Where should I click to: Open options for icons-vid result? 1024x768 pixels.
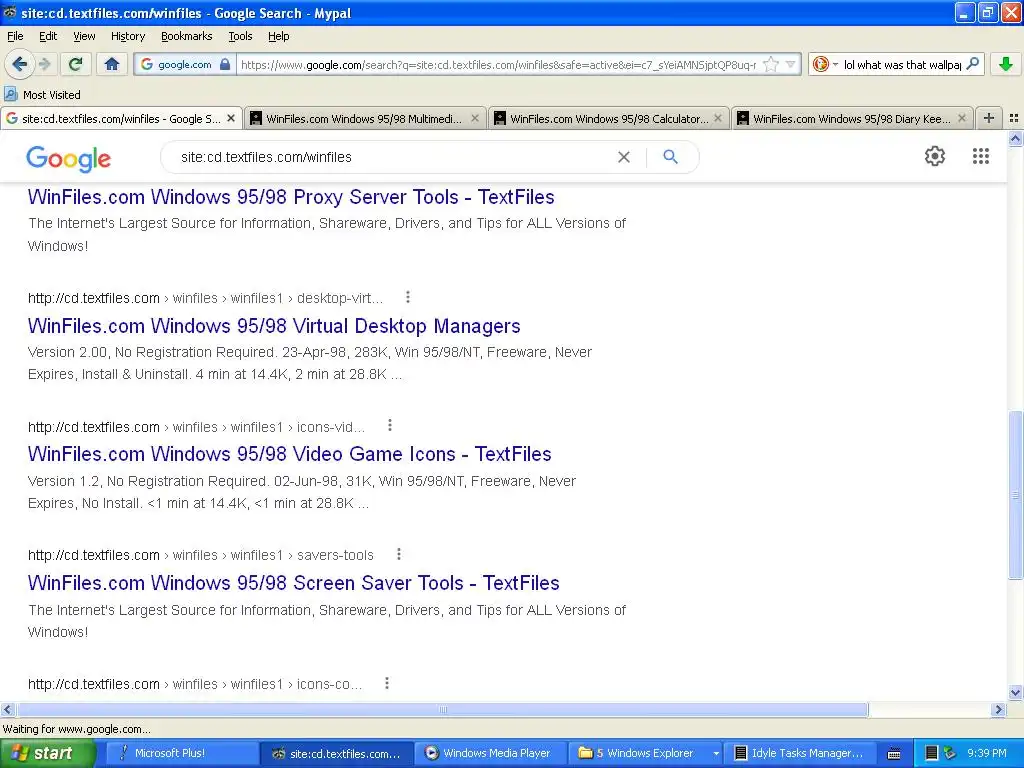tap(390, 426)
